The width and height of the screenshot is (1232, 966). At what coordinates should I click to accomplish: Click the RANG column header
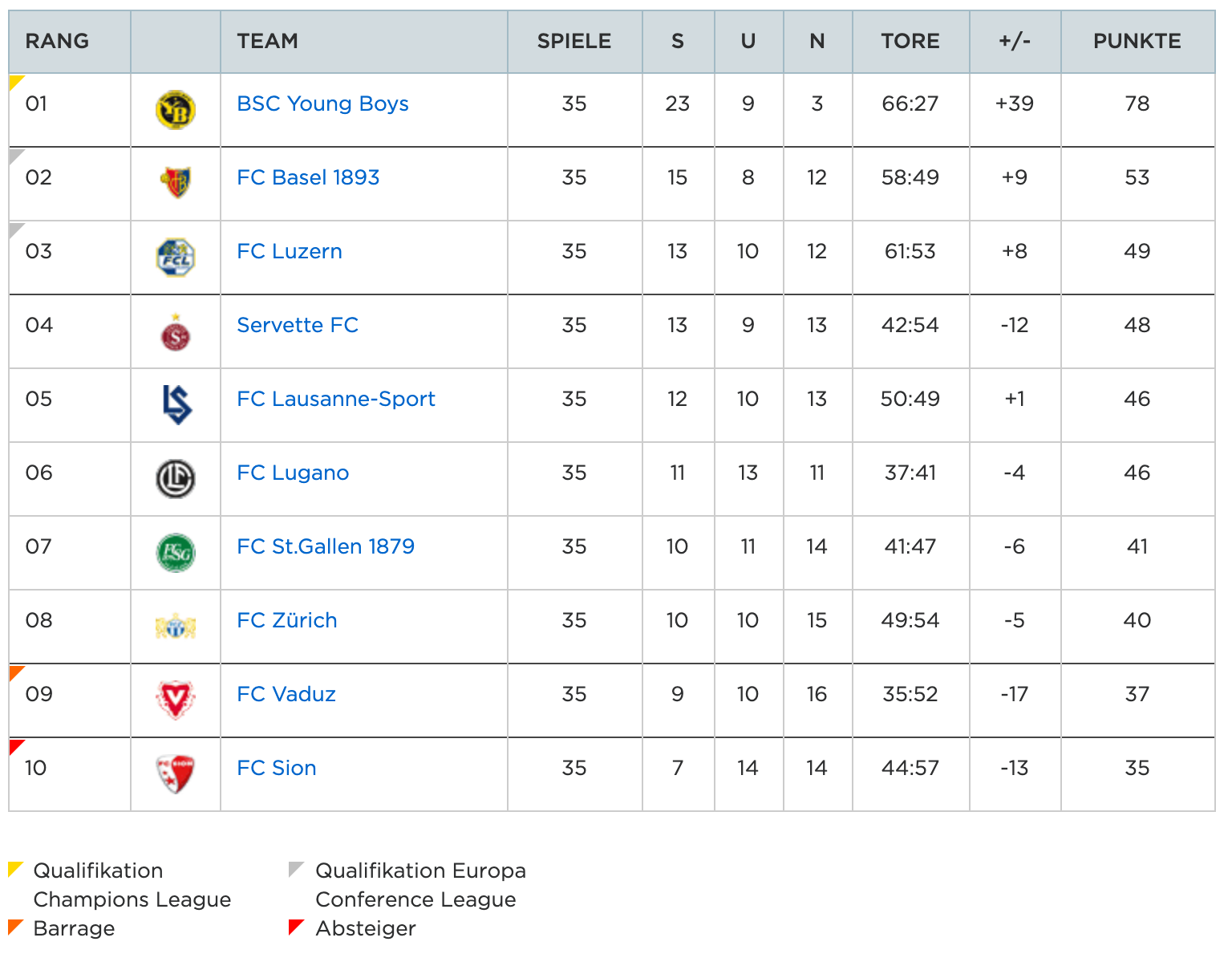pyautogui.click(x=57, y=41)
